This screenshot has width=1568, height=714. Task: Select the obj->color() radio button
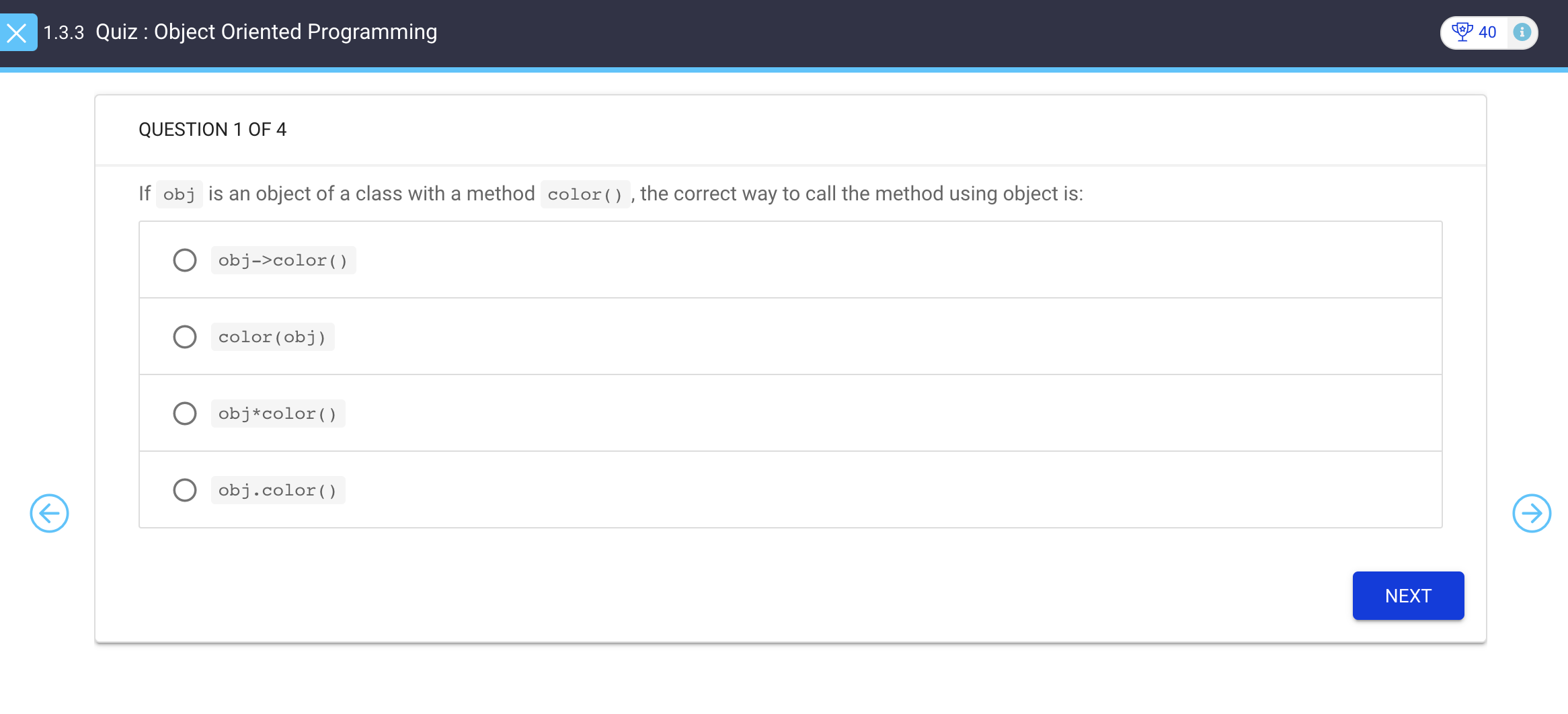(185, 260)
